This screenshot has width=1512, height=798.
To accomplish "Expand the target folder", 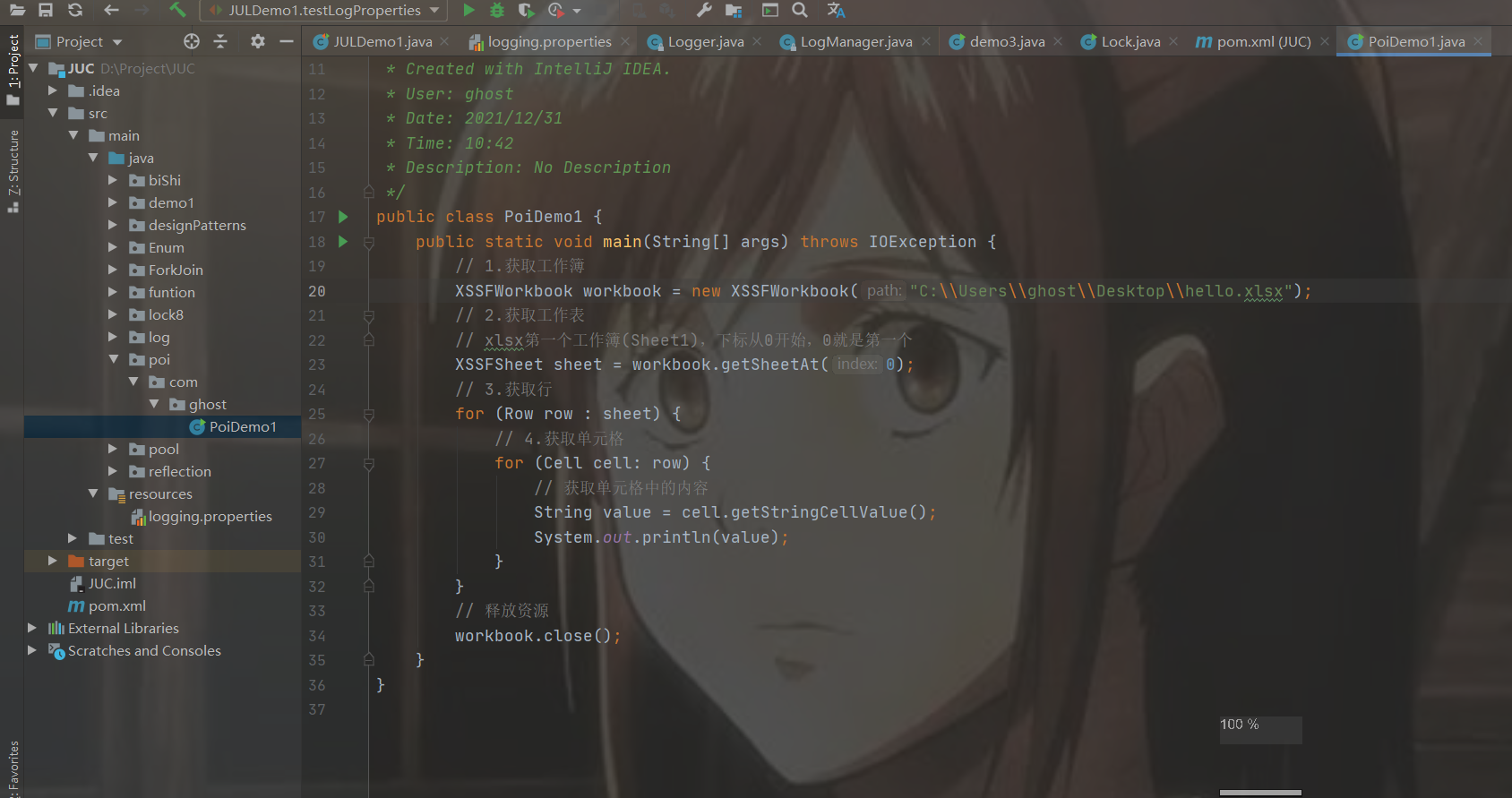I will point(53,561).
